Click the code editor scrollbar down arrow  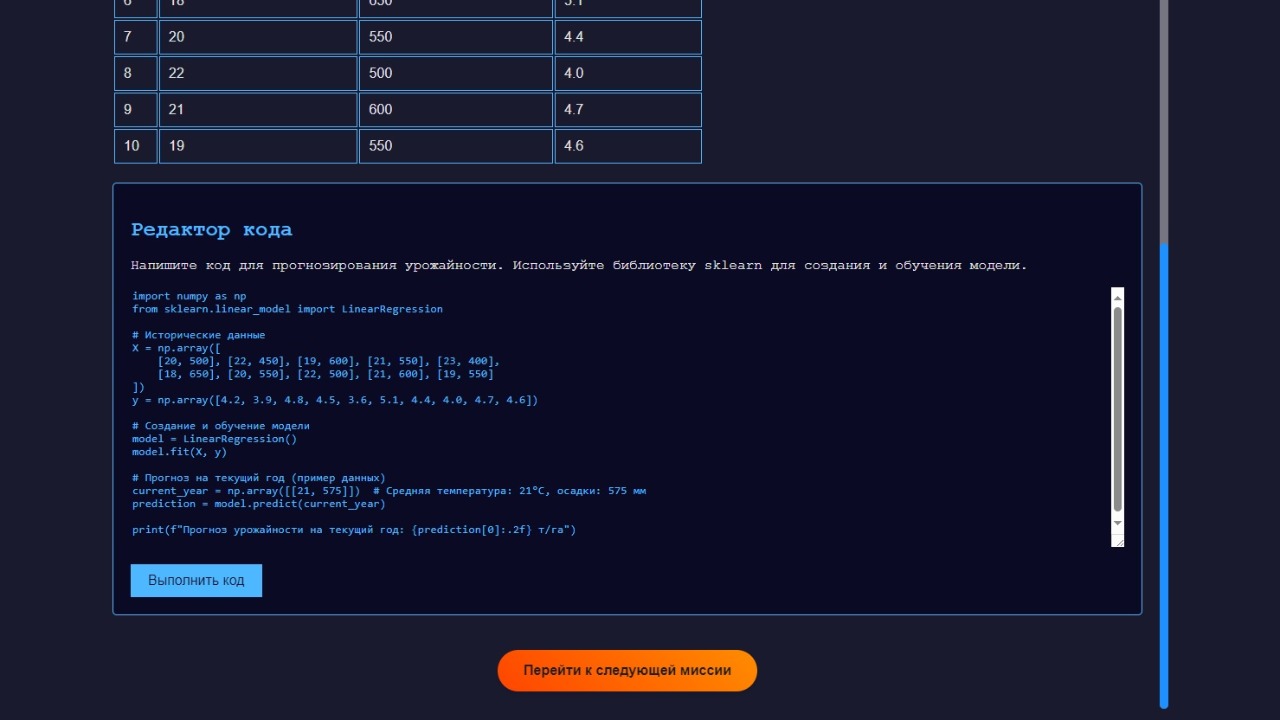[x=1117, y=525]
